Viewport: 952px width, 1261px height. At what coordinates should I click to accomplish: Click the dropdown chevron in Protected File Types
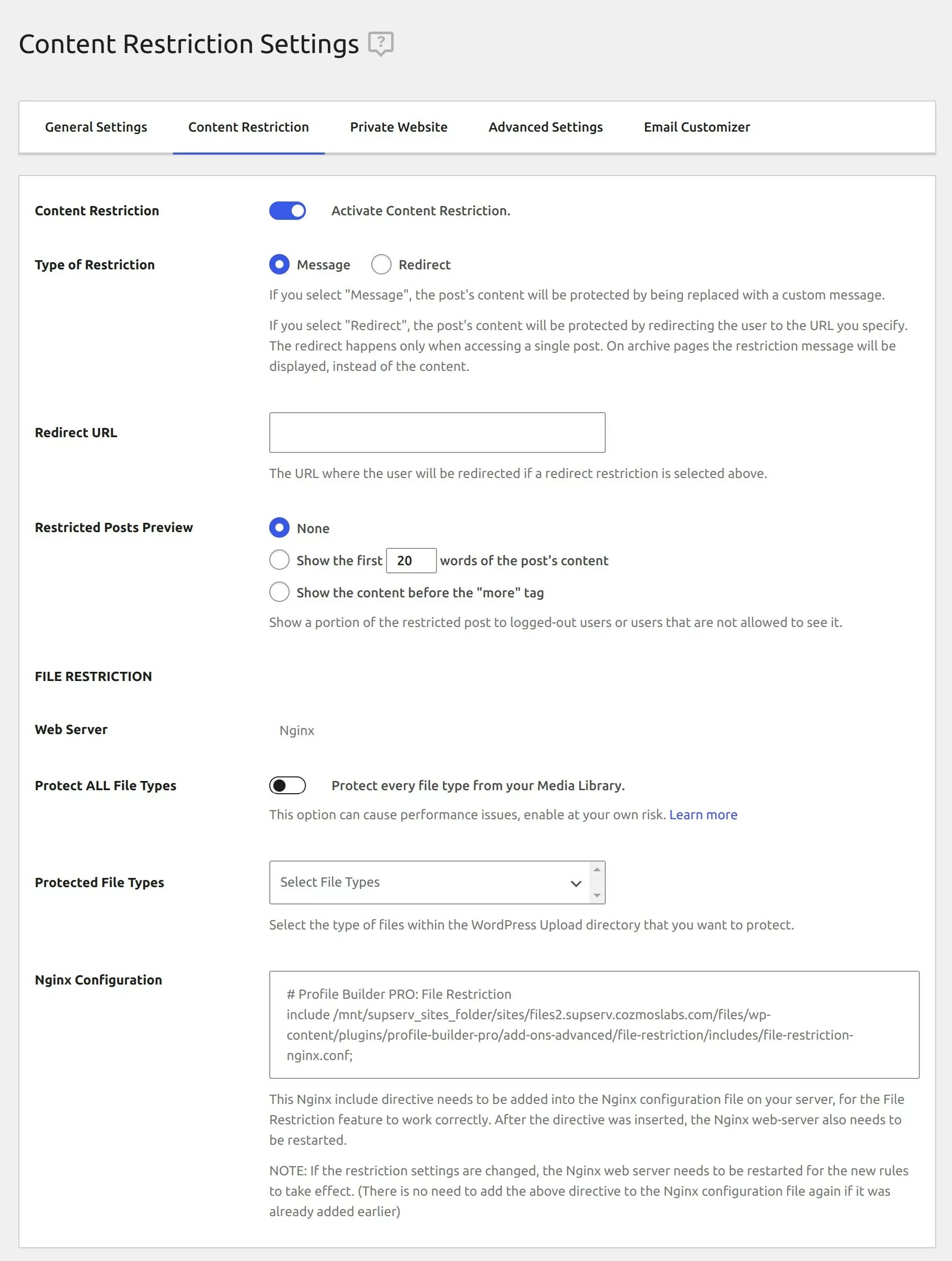click(576, 883)
